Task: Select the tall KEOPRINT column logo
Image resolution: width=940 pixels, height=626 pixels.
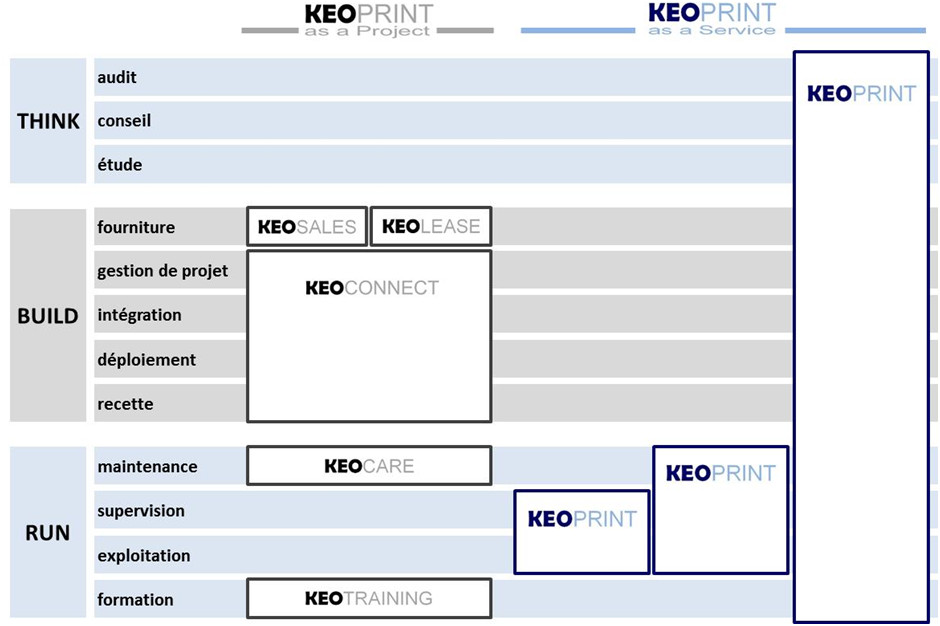Action: [861, 94]
